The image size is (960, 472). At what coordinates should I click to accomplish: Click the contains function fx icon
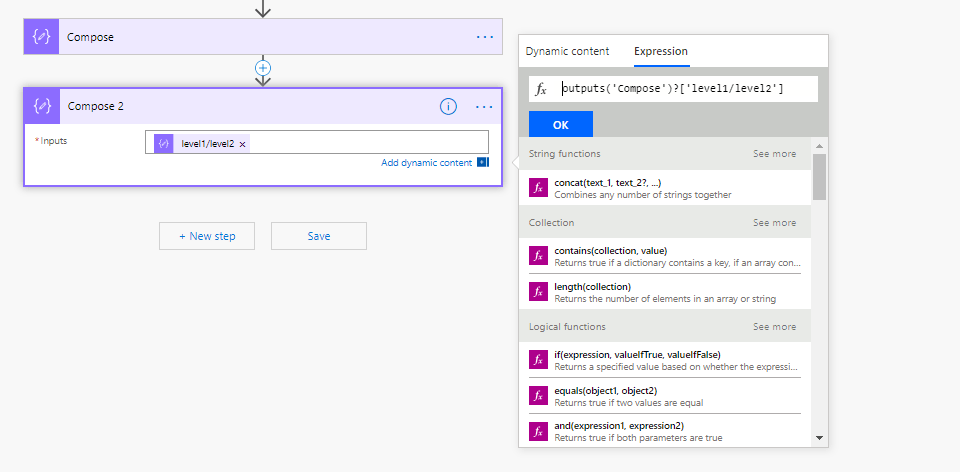(x=538, y=256)
